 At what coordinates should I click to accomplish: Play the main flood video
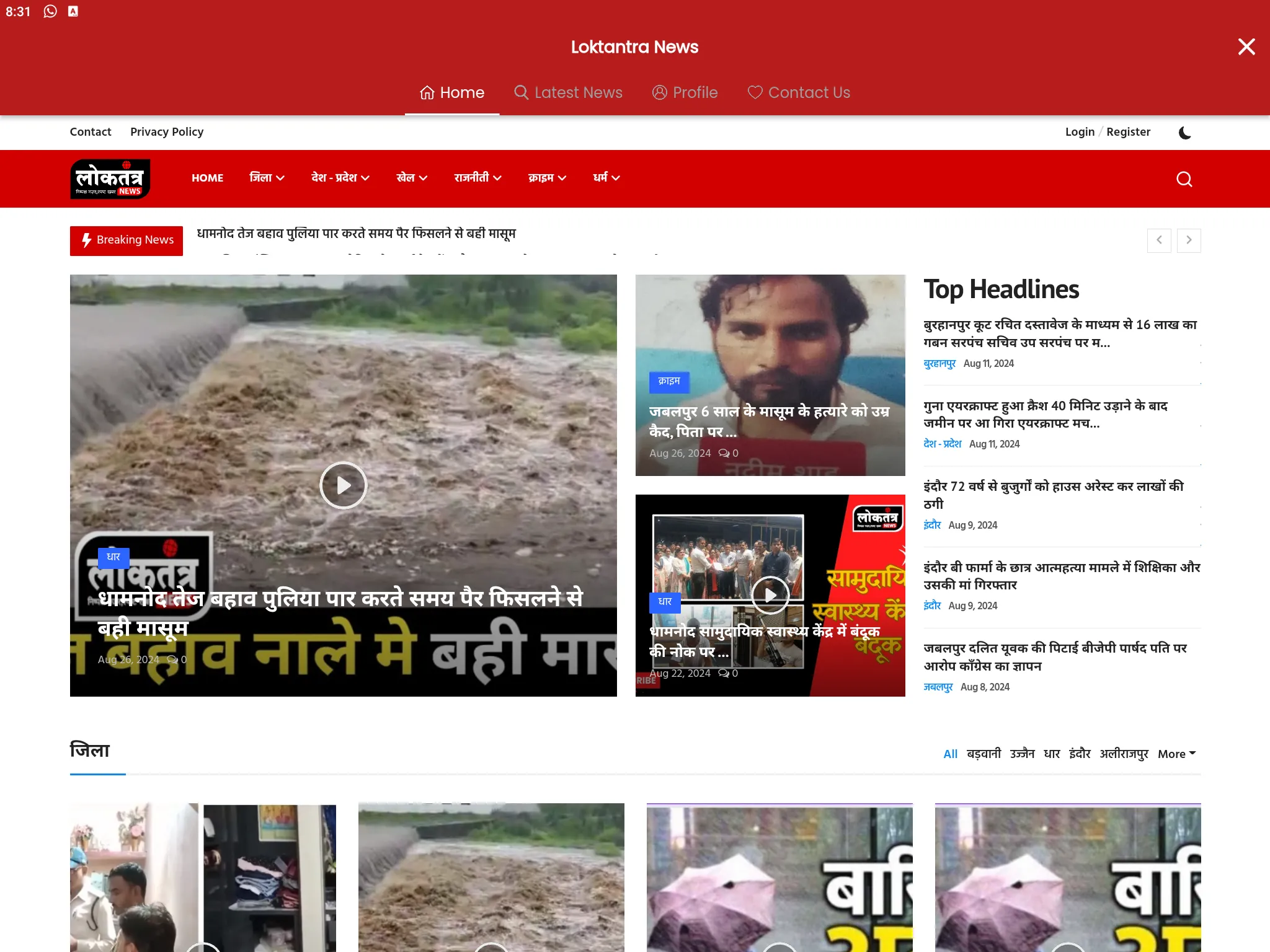point(344,485)
